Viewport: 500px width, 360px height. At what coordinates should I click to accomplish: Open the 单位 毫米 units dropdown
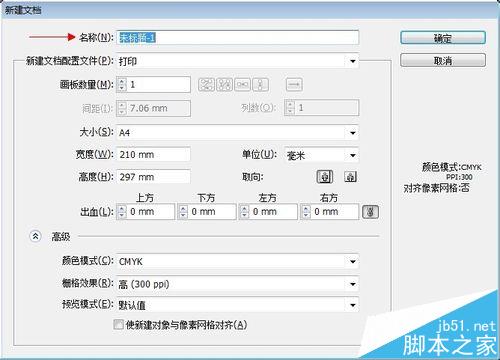pos(321,155)
